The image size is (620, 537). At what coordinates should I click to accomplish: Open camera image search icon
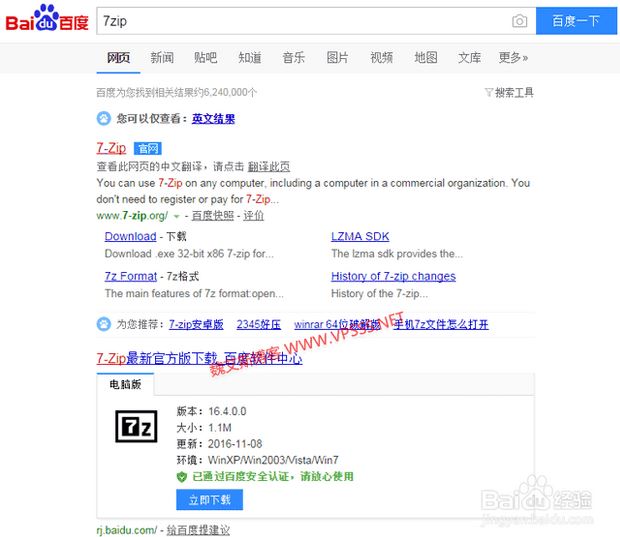[519, 21]
